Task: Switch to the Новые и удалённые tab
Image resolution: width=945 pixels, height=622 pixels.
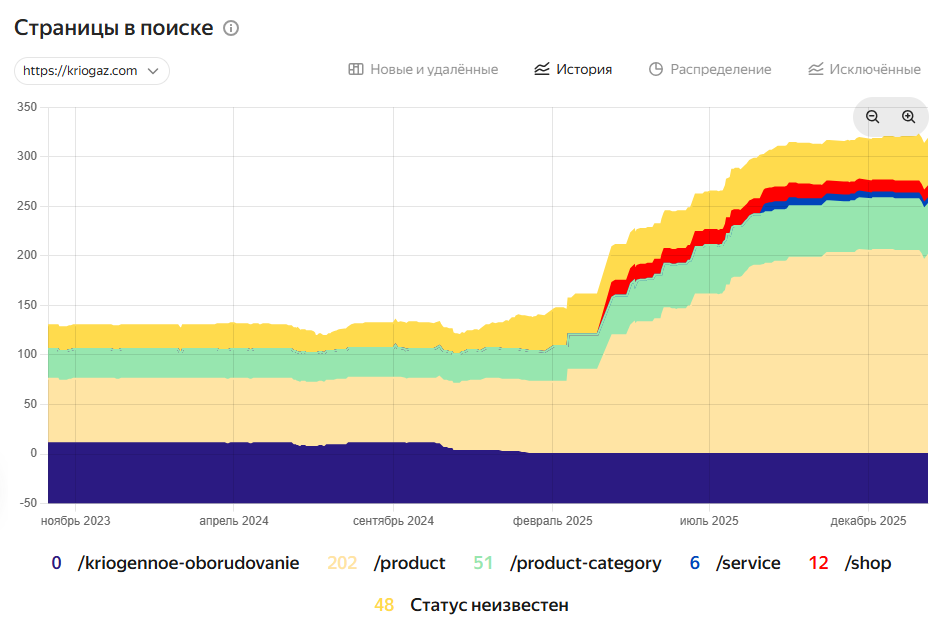Action: [x=433, y=69]
